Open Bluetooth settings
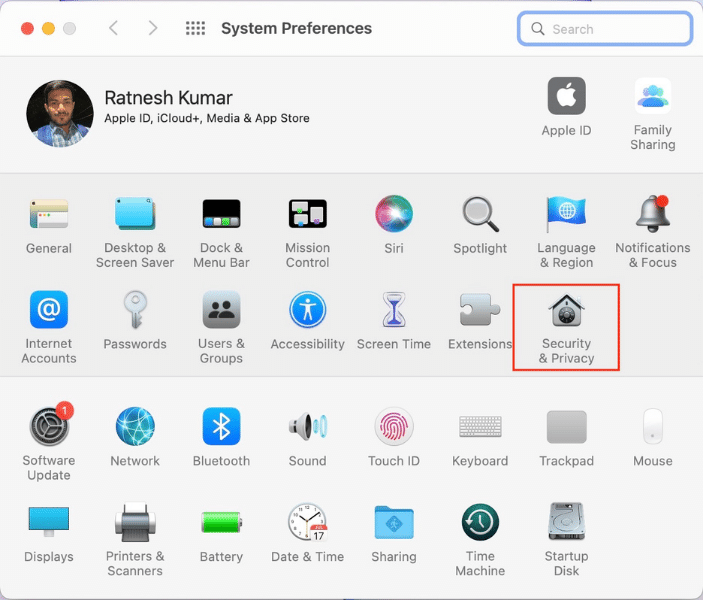The height and width of the screenshot is (600, 705). (x=221, y=426)
